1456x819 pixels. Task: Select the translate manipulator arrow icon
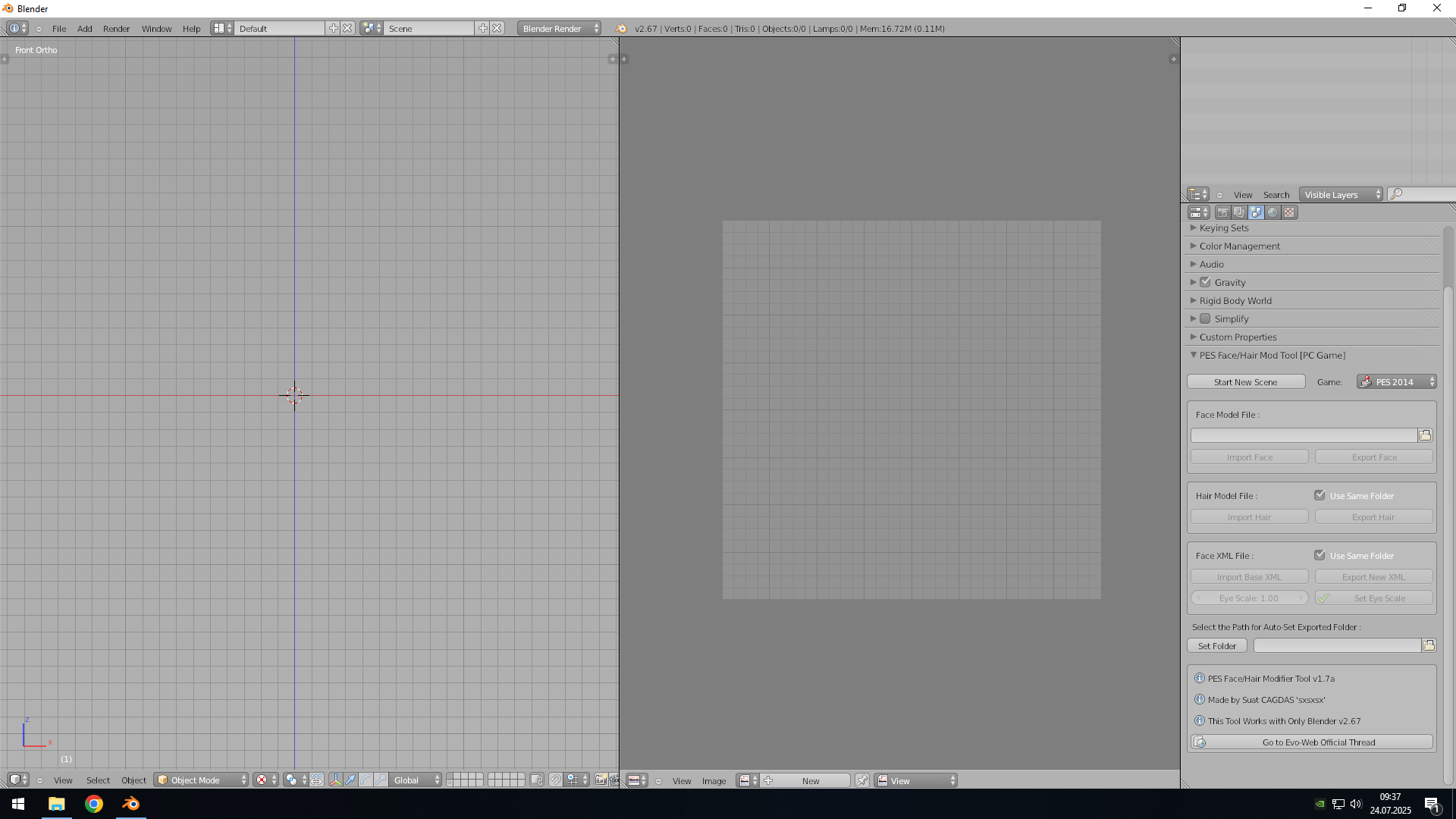[350, 780]
